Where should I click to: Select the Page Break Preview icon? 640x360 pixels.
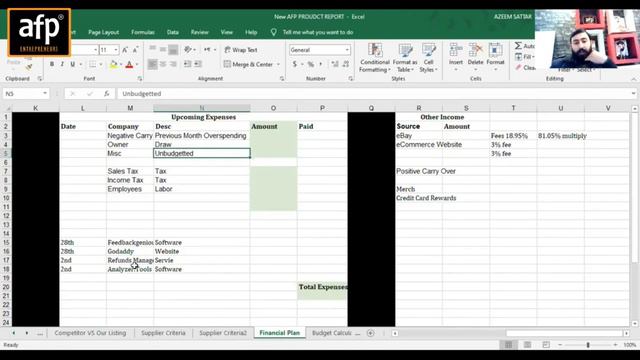pos(546,345)
